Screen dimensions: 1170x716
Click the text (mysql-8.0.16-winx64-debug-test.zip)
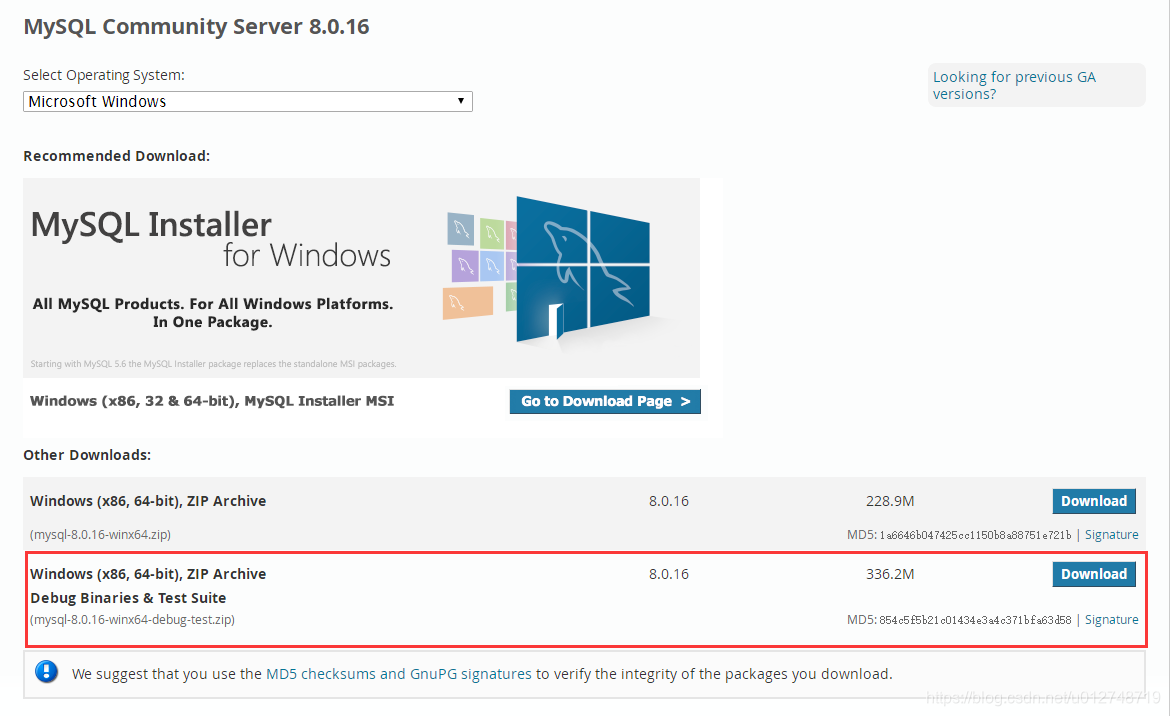tap(132, 620)
